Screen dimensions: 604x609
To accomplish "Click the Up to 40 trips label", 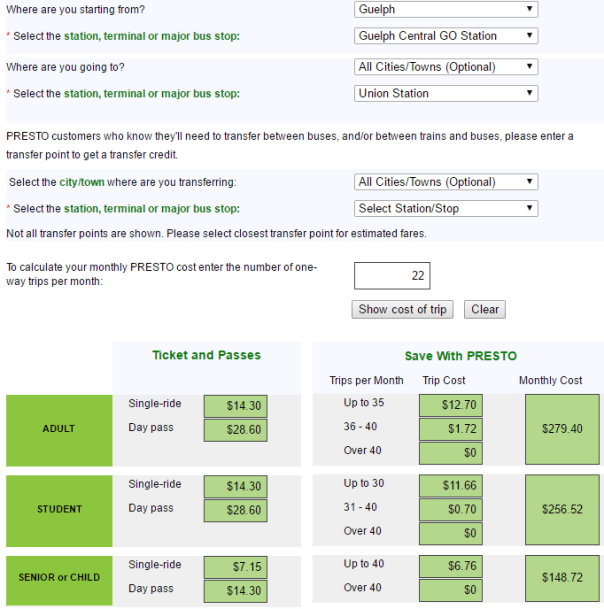I will pyautogui.click(x=364, y=564).
